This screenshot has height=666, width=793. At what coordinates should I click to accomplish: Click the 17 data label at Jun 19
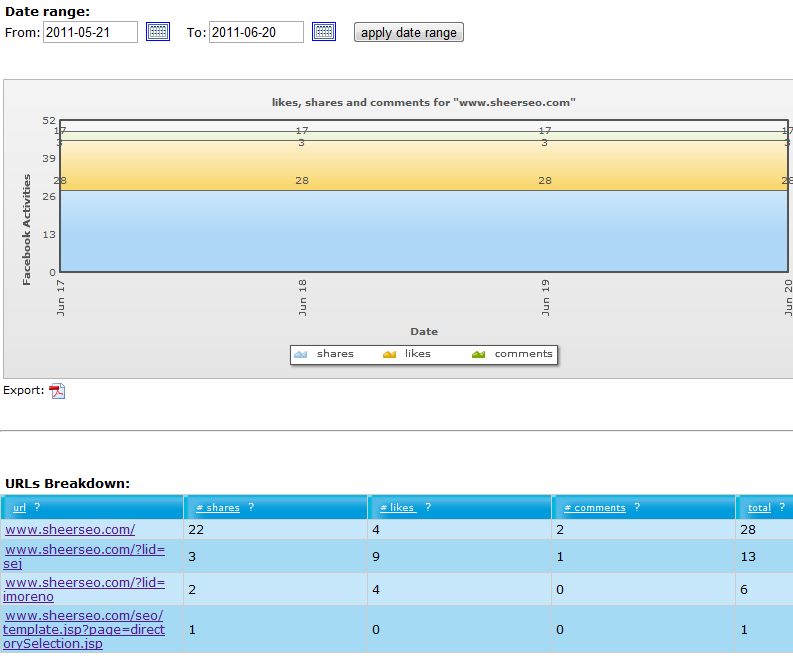coord(545,130)
